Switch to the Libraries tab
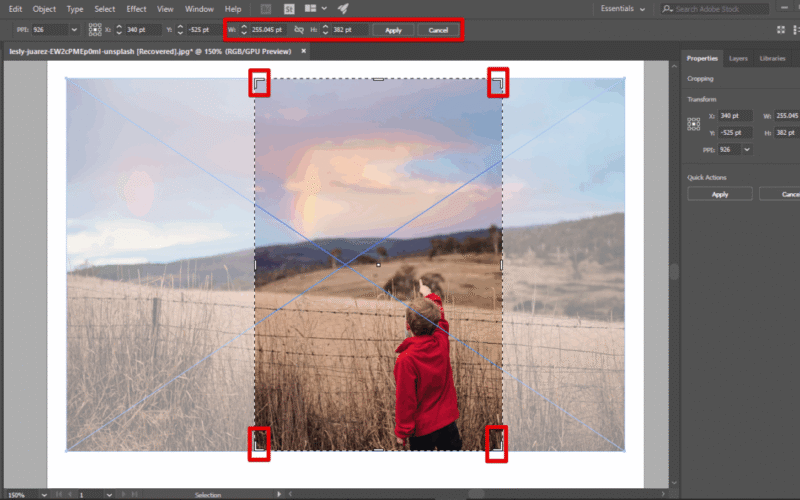This screenshot has width=800, height=500. tap(772, 58)
